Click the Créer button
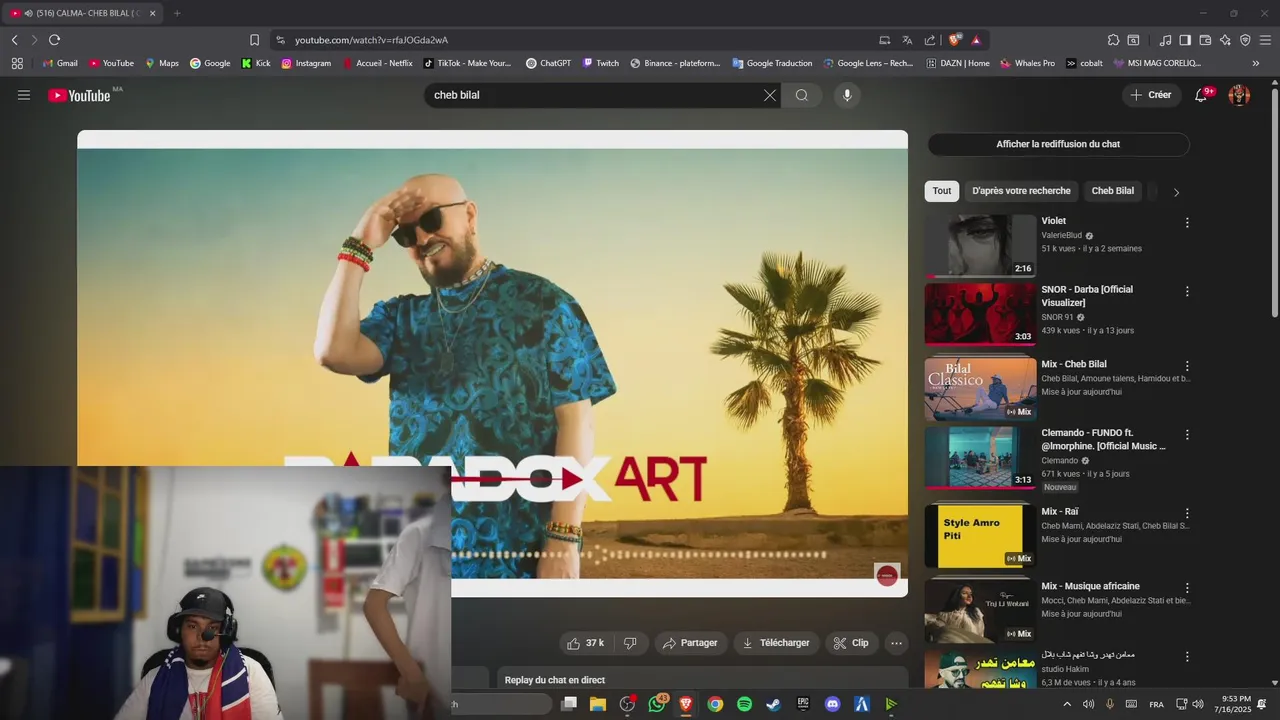The width and height of the screenshot is (1280, 720). tap(1151, 95)
